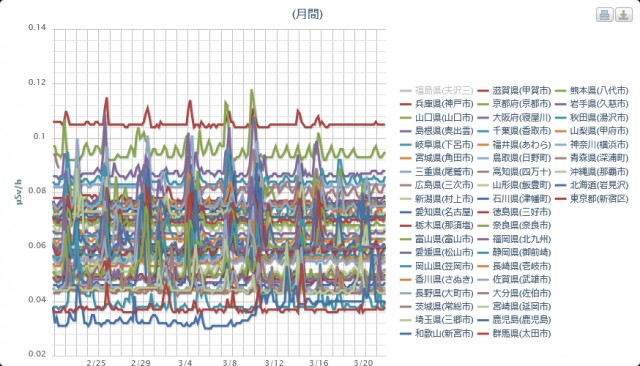Toggle 石川県(津幡町) legend item

(x=514, y=199)
